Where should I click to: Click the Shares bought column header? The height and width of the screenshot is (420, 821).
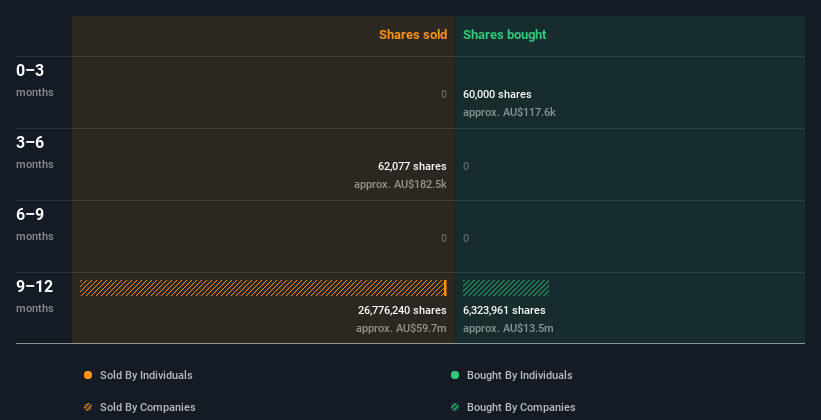tap(505, 35)
